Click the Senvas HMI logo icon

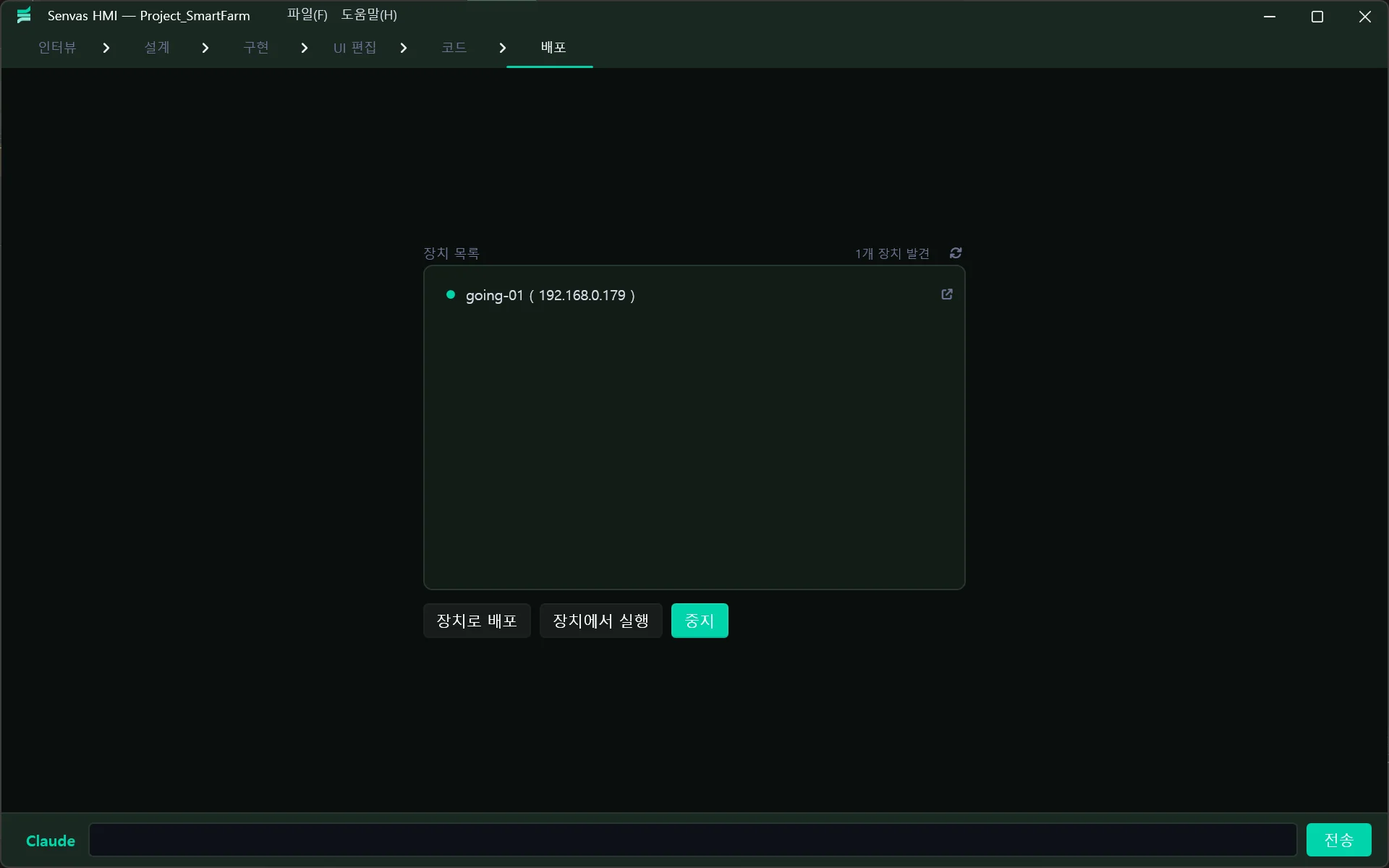coord(24,15)
